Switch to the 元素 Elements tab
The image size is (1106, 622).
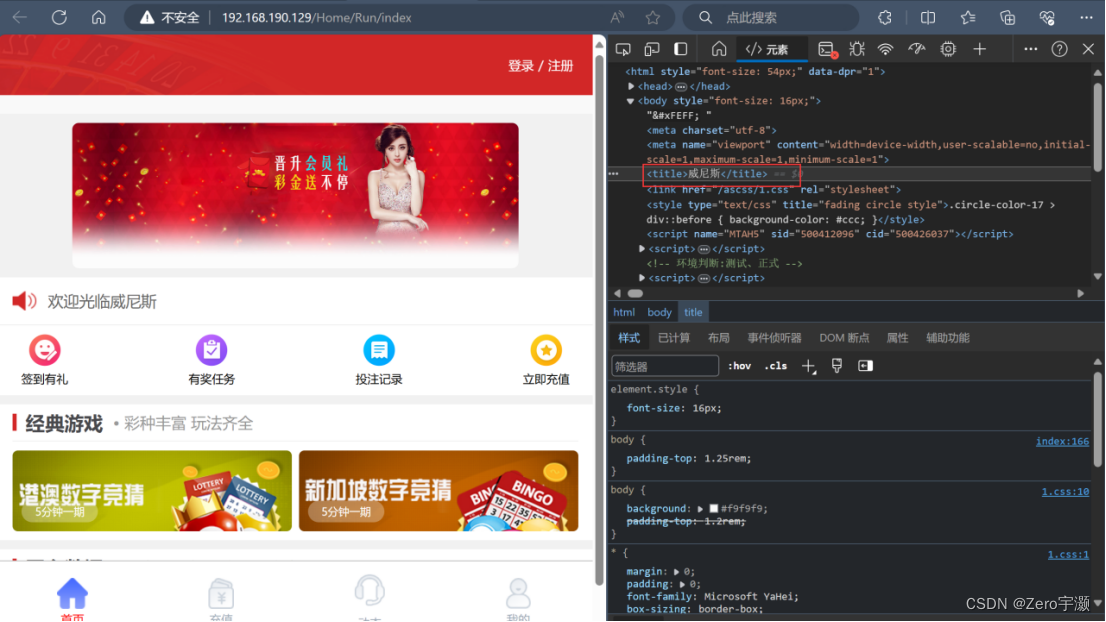[767, 49]
